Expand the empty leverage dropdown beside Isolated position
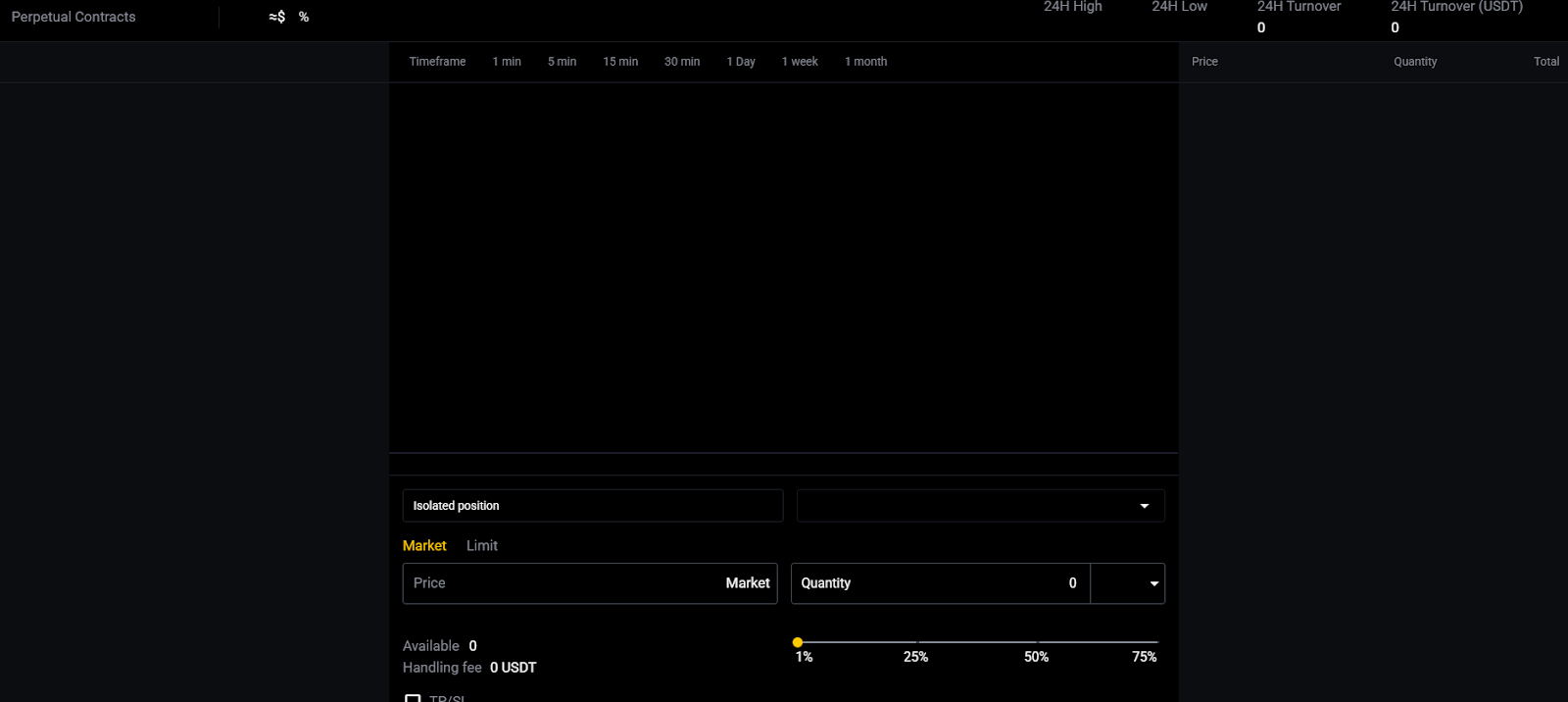 981,506
